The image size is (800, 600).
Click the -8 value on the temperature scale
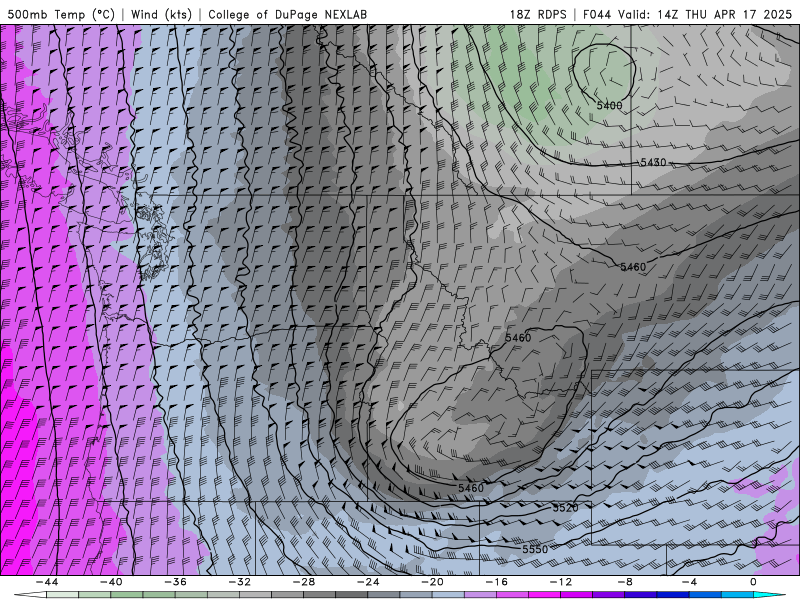click(625, 582)
